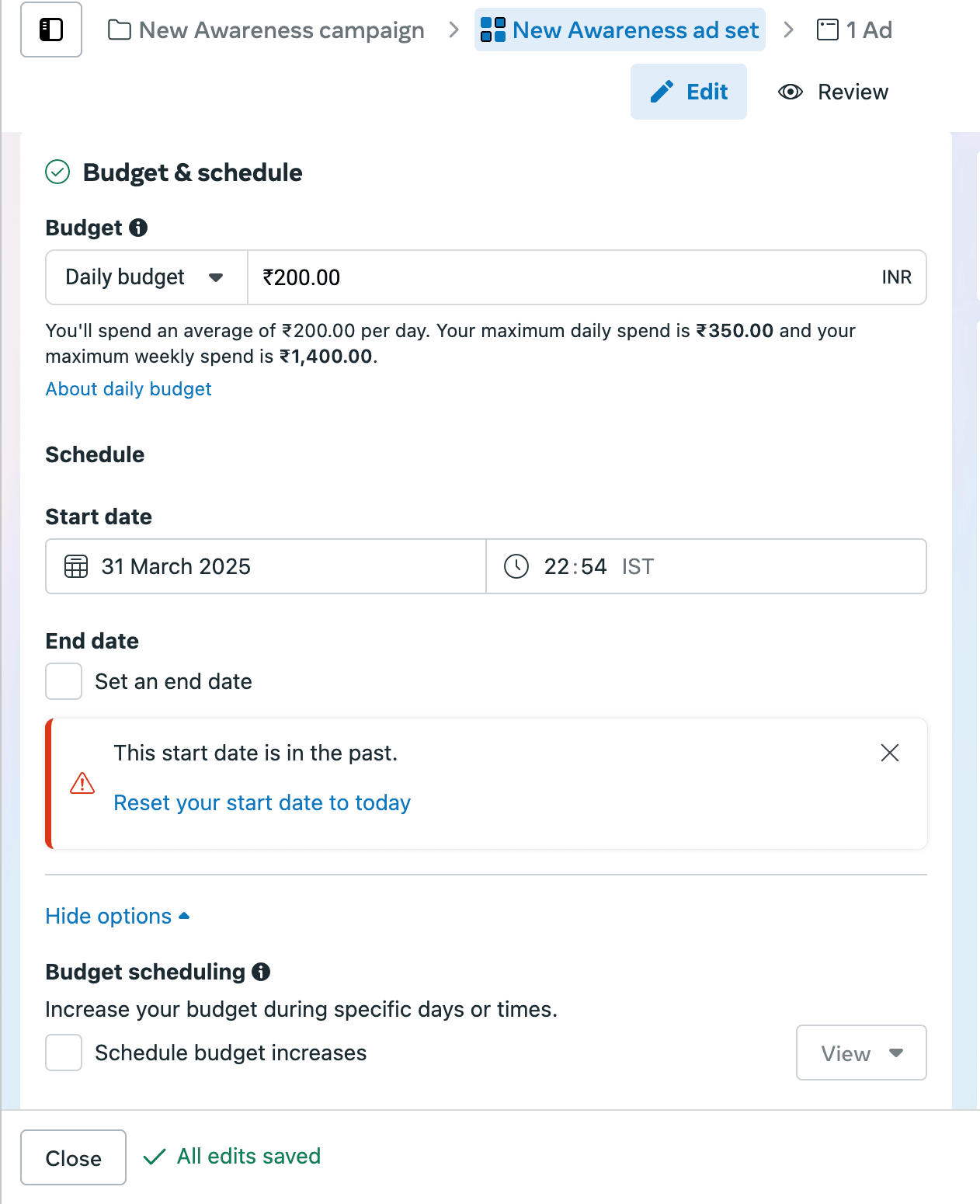Image resolution: width=980 pixels, height=1204 pixels.
Task: Check Schedule budget increases
Action: point(64,1053)
